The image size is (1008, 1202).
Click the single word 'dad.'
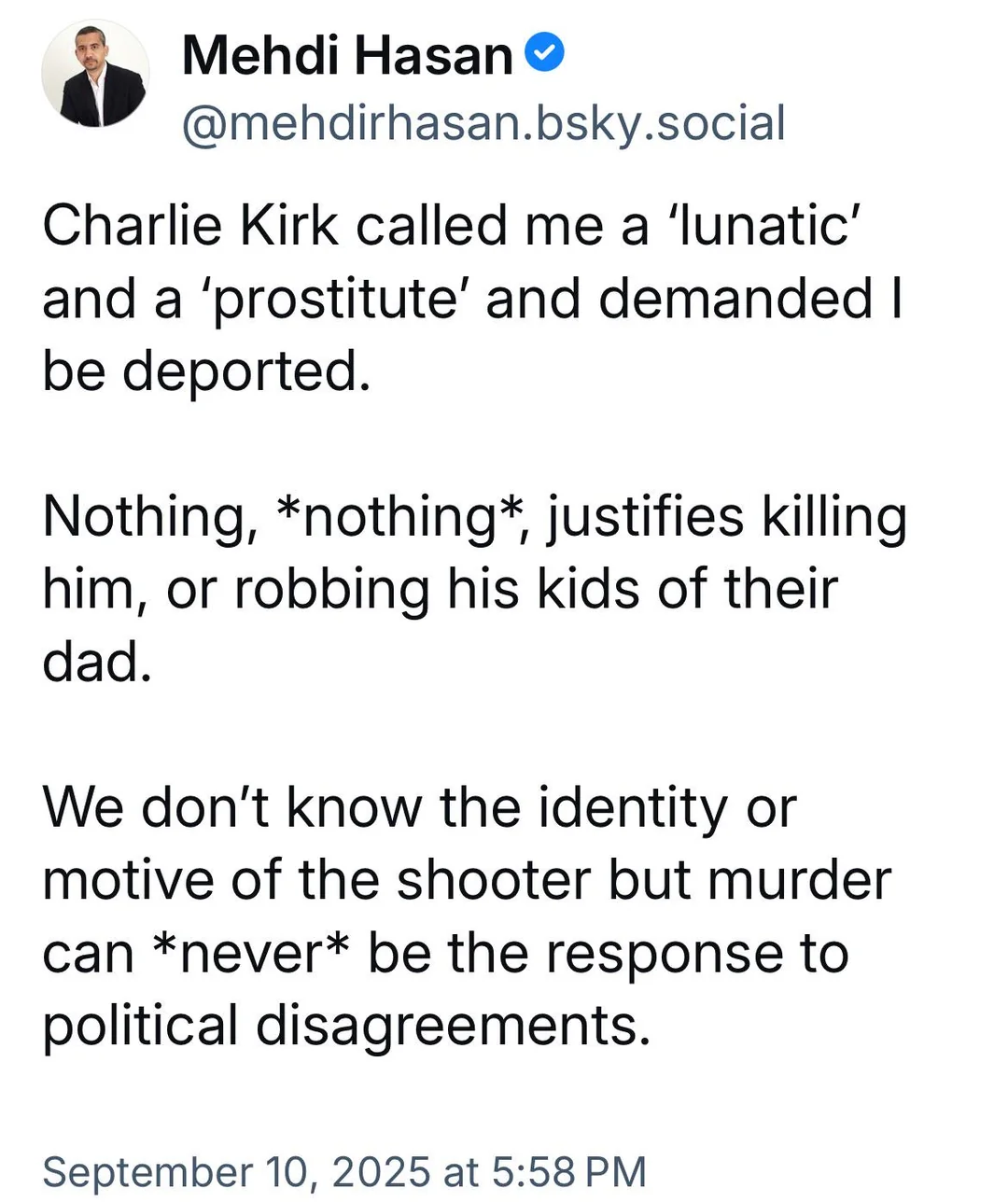(x=96, y=662)
